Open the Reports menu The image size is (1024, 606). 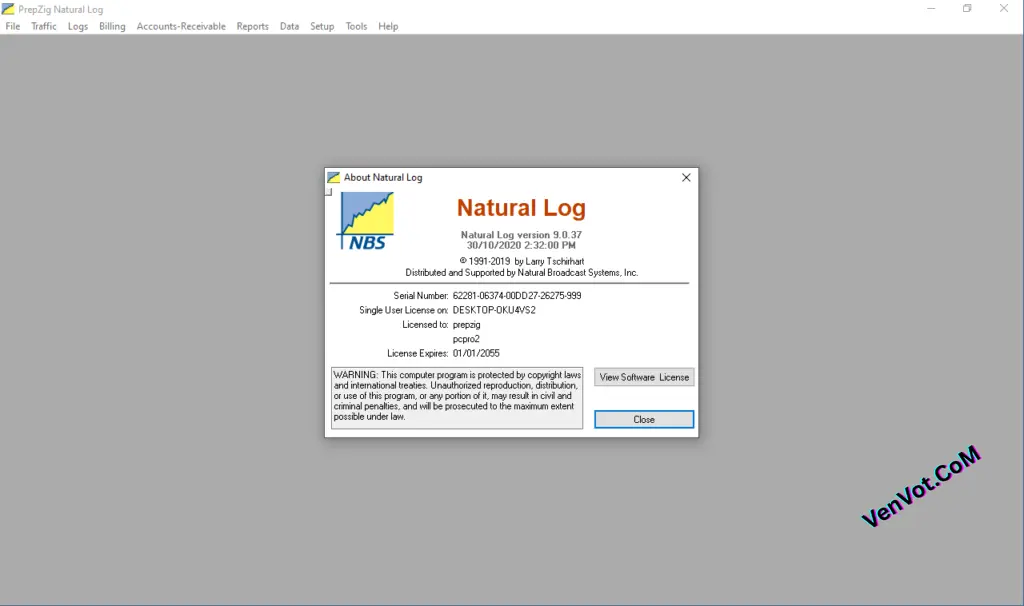click(x=252, y=26)
